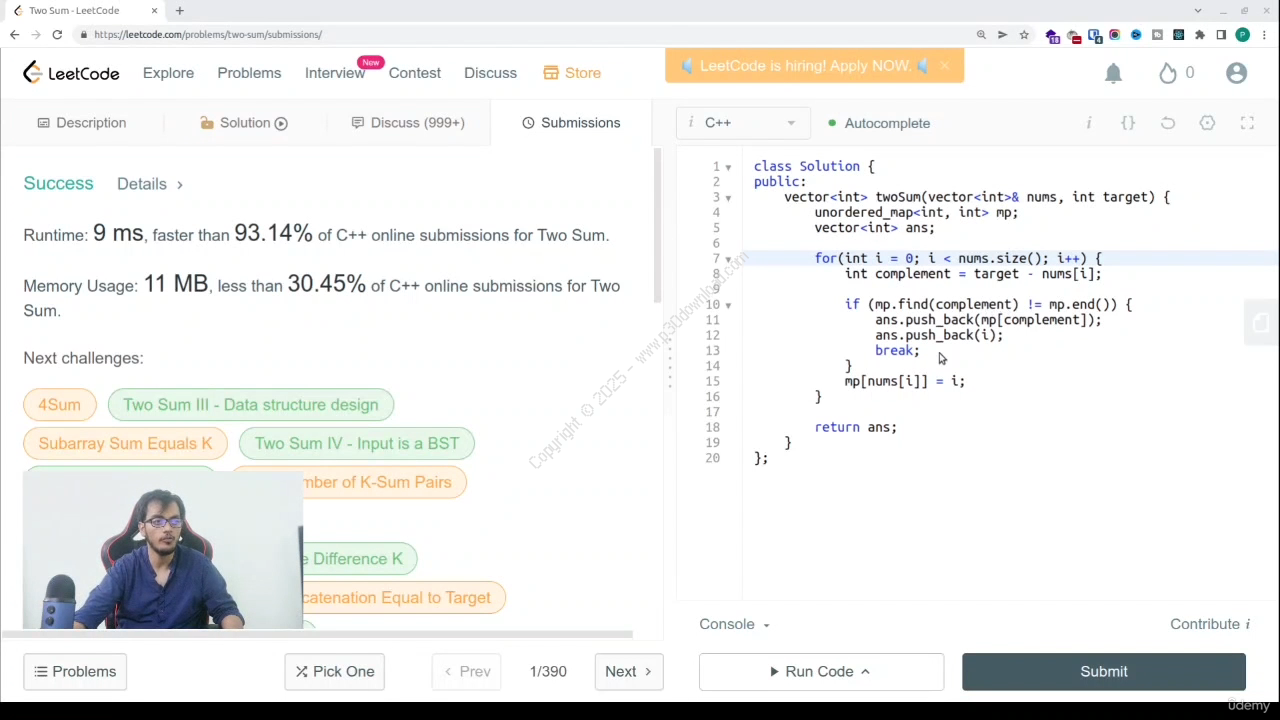
Task: Open the Problems nav item
Action: pos(249,73)
